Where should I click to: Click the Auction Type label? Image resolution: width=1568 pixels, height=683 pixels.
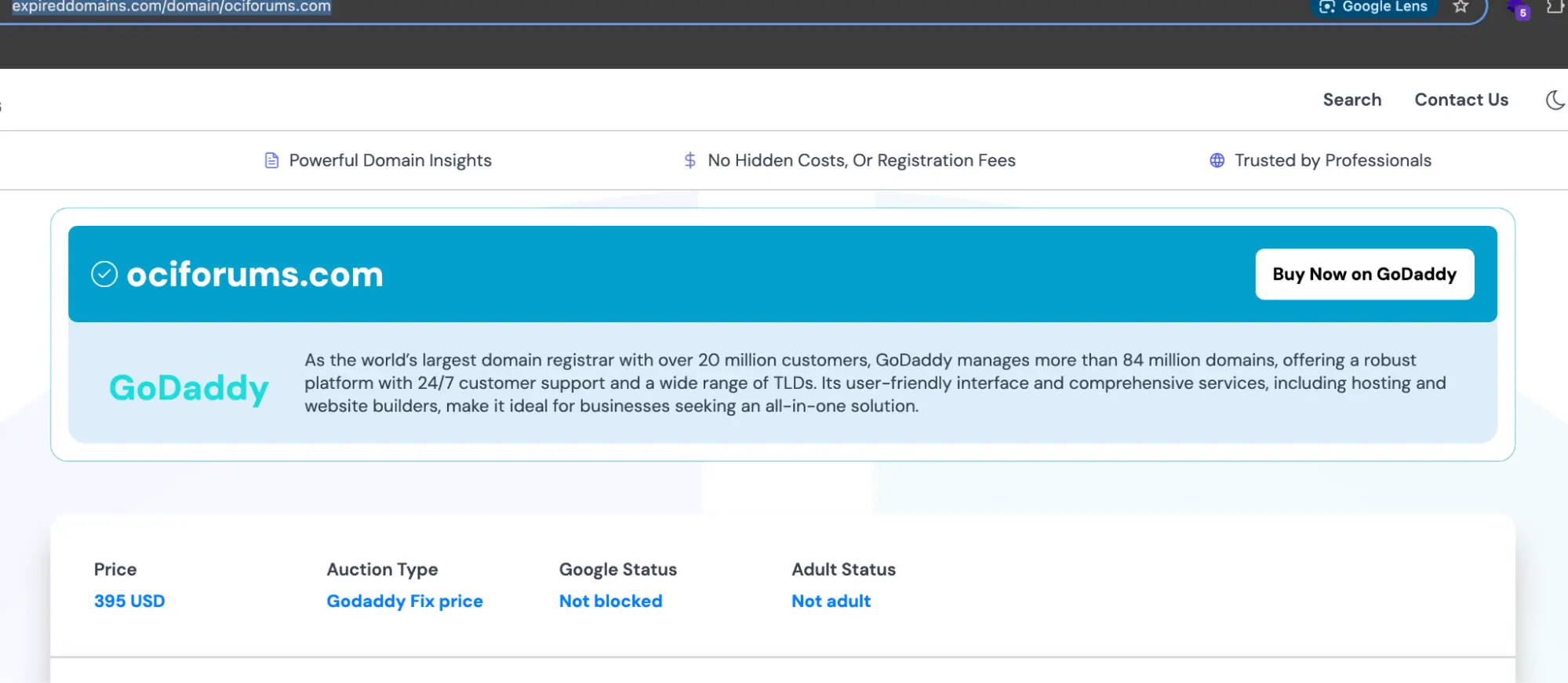click(x=382, y=570)
